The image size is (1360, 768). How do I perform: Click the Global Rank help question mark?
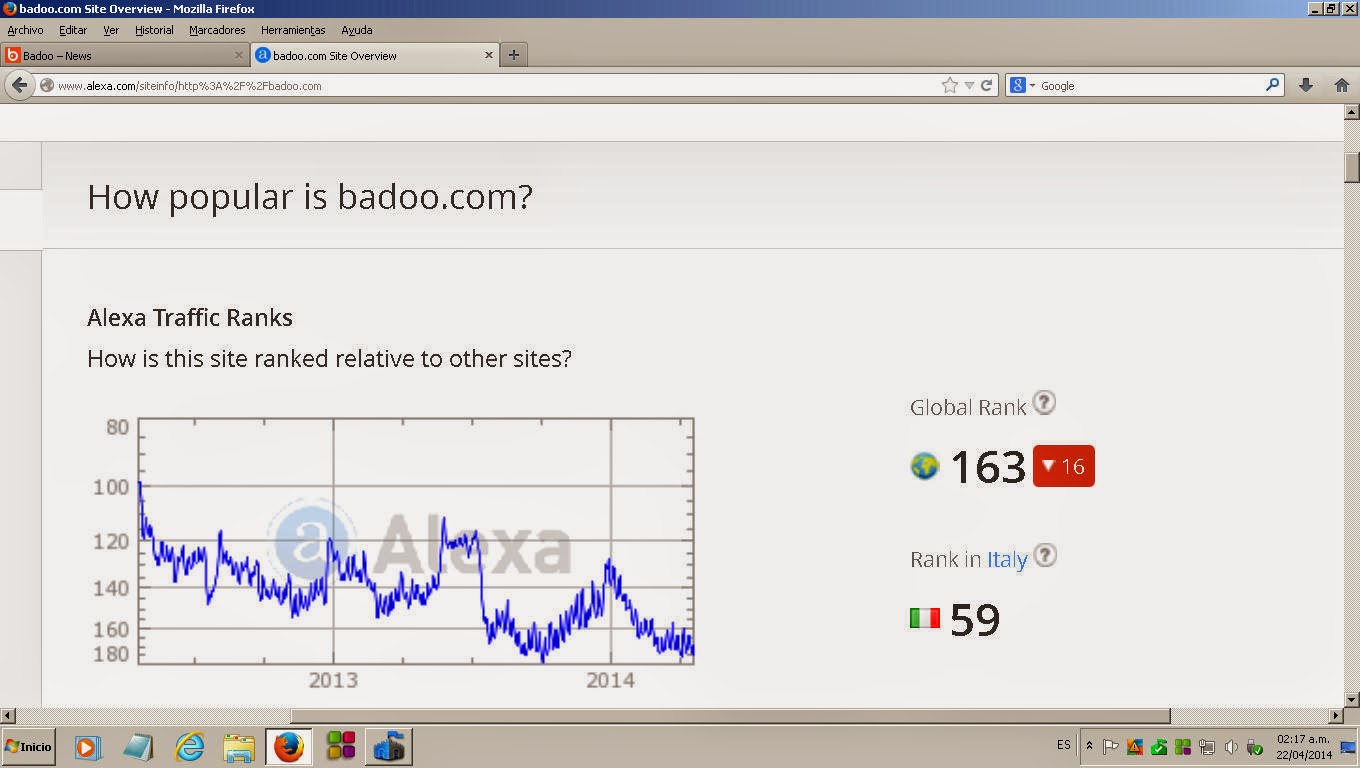1043,403
